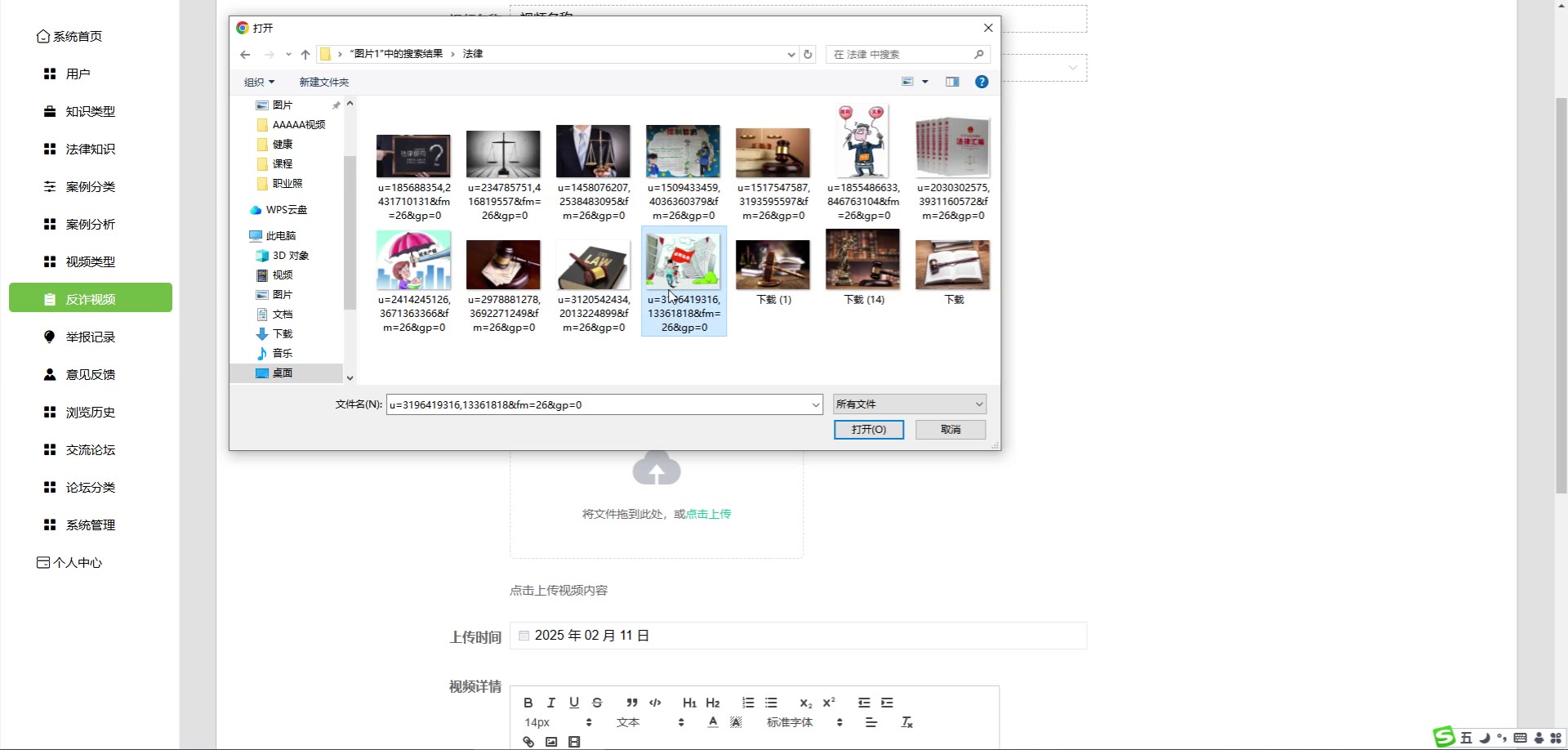Click the 点击上传 link
Viewport: 1568px width, 750px height.
pos(708,514)
